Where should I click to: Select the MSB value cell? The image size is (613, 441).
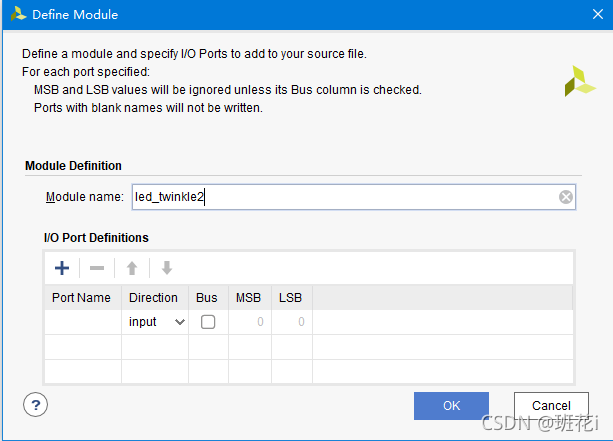250,322
